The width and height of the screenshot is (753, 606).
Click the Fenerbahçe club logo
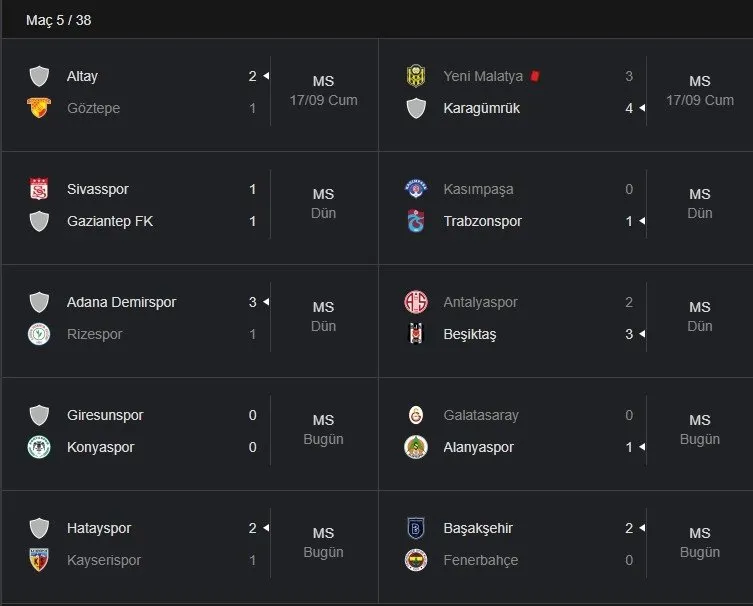416,560
